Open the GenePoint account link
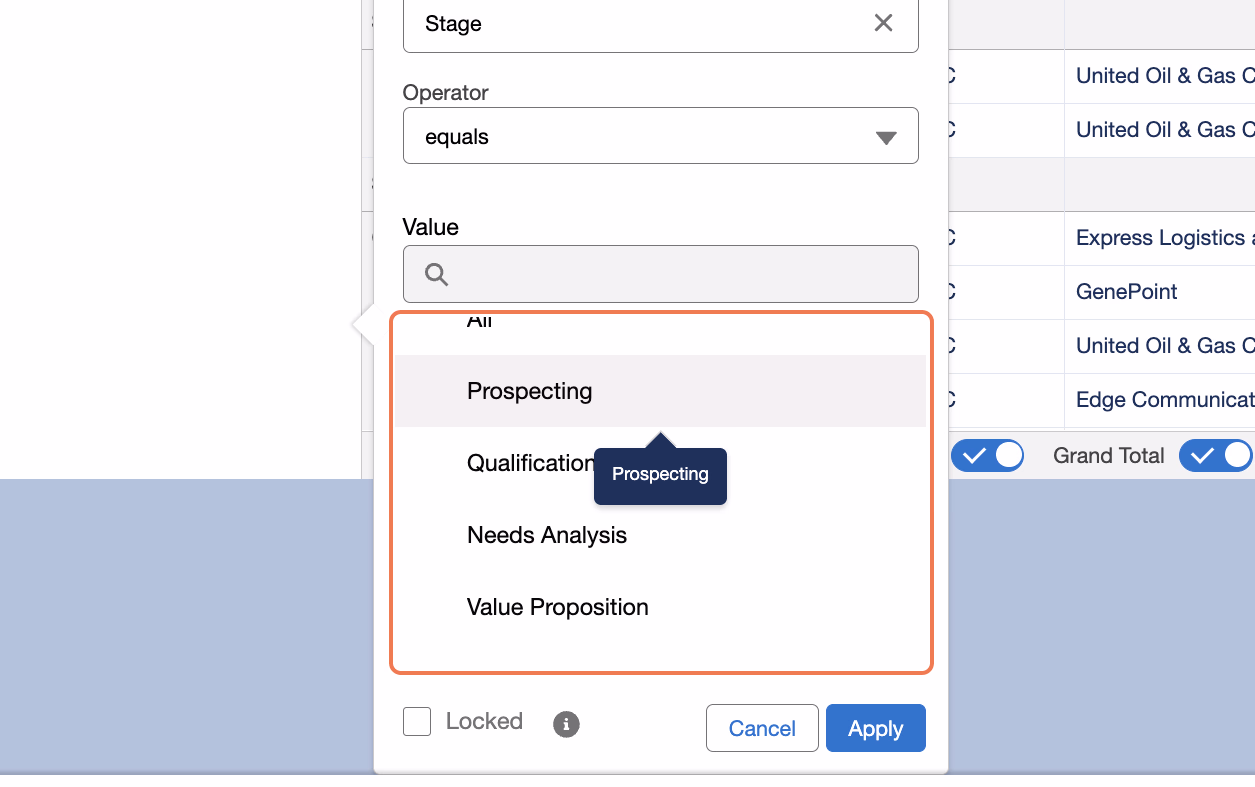This screenshot has width=1255, height=787. click(1126, 292)
